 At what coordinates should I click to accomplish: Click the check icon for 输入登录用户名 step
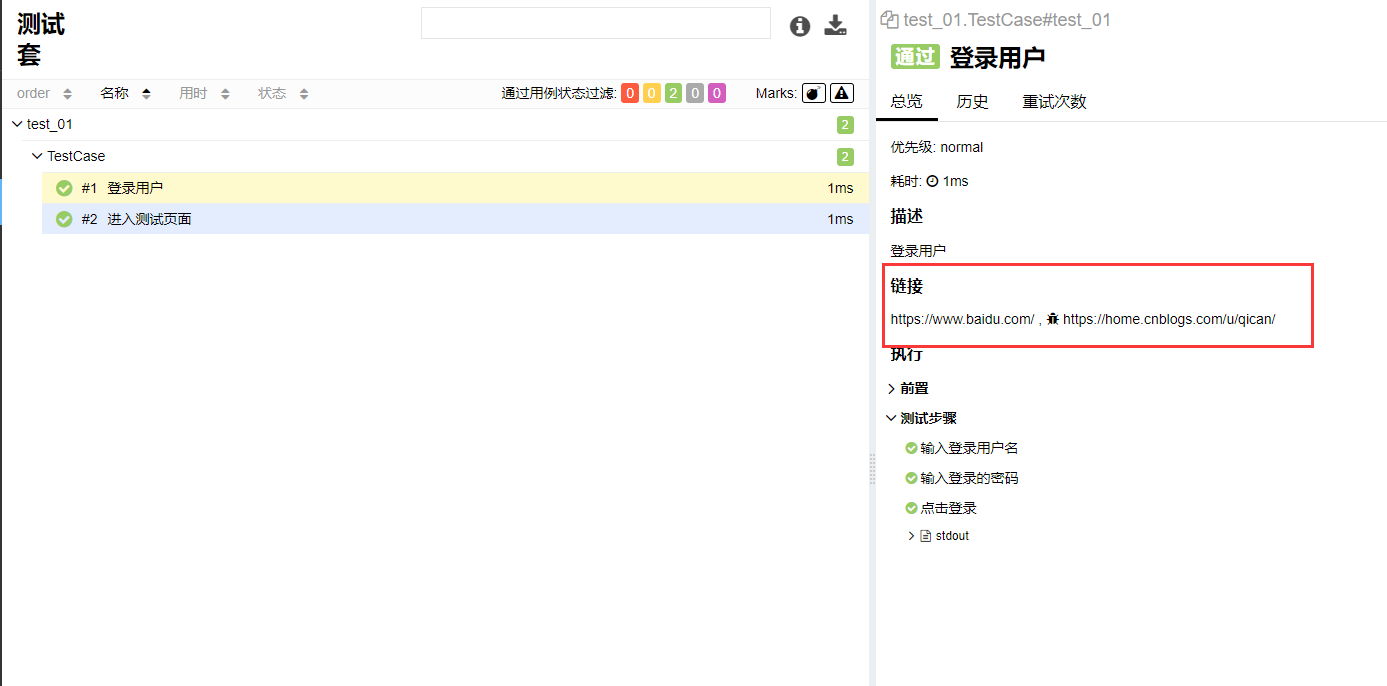point(911,448)
